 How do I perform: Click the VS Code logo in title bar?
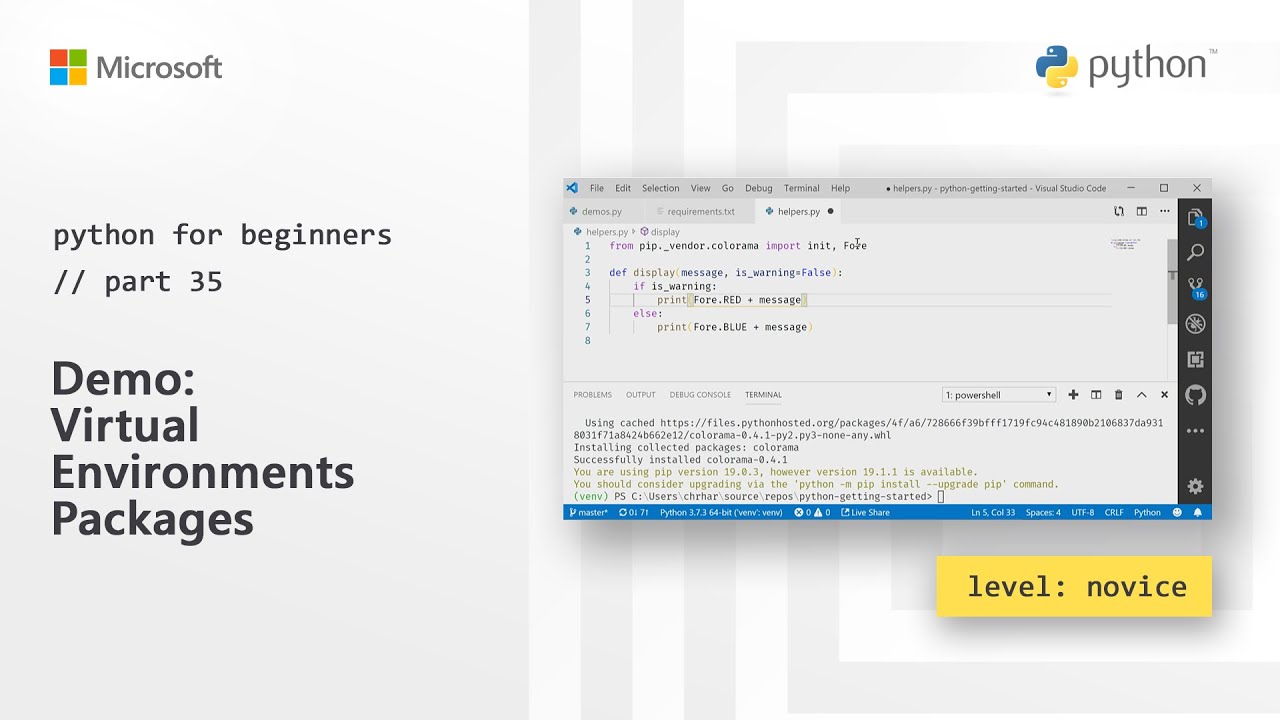(572, 188)
